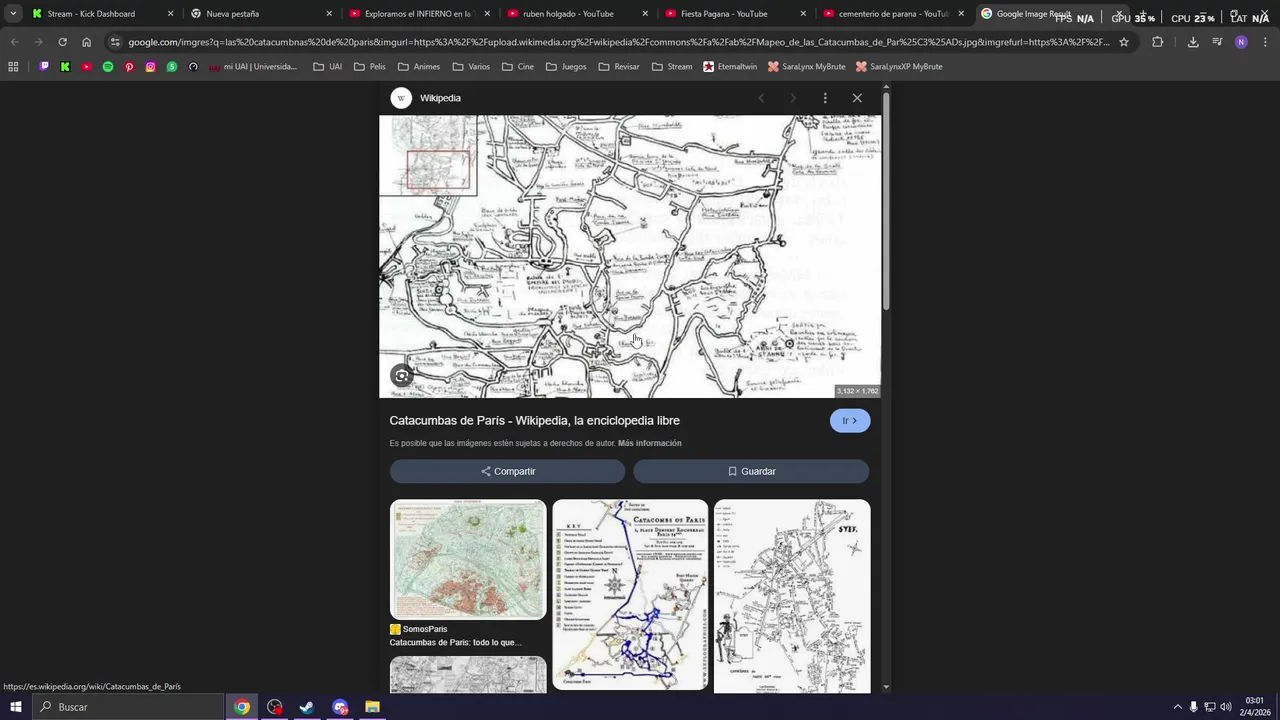Open the Chrome profile avatar
The height and width of the screenshot is (720, 1280).
pos(1241,42)
